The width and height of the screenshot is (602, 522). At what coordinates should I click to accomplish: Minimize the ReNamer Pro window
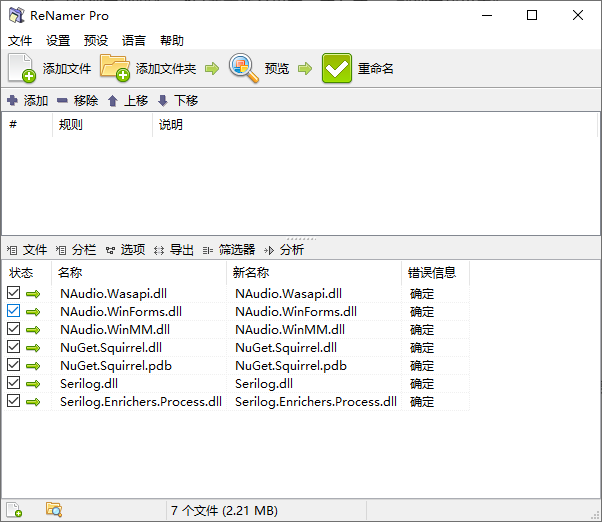(x=487, y=15)
